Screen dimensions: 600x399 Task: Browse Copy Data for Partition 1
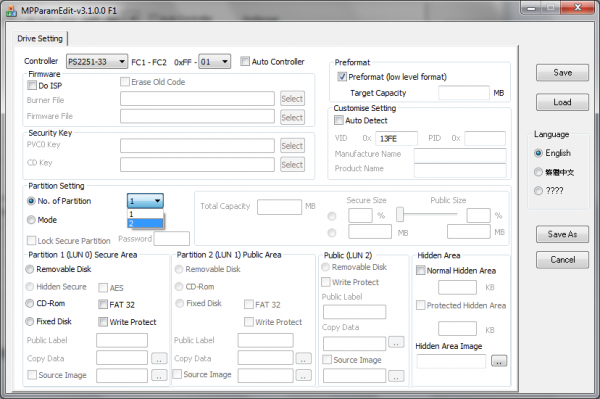[x=159, y=358]
